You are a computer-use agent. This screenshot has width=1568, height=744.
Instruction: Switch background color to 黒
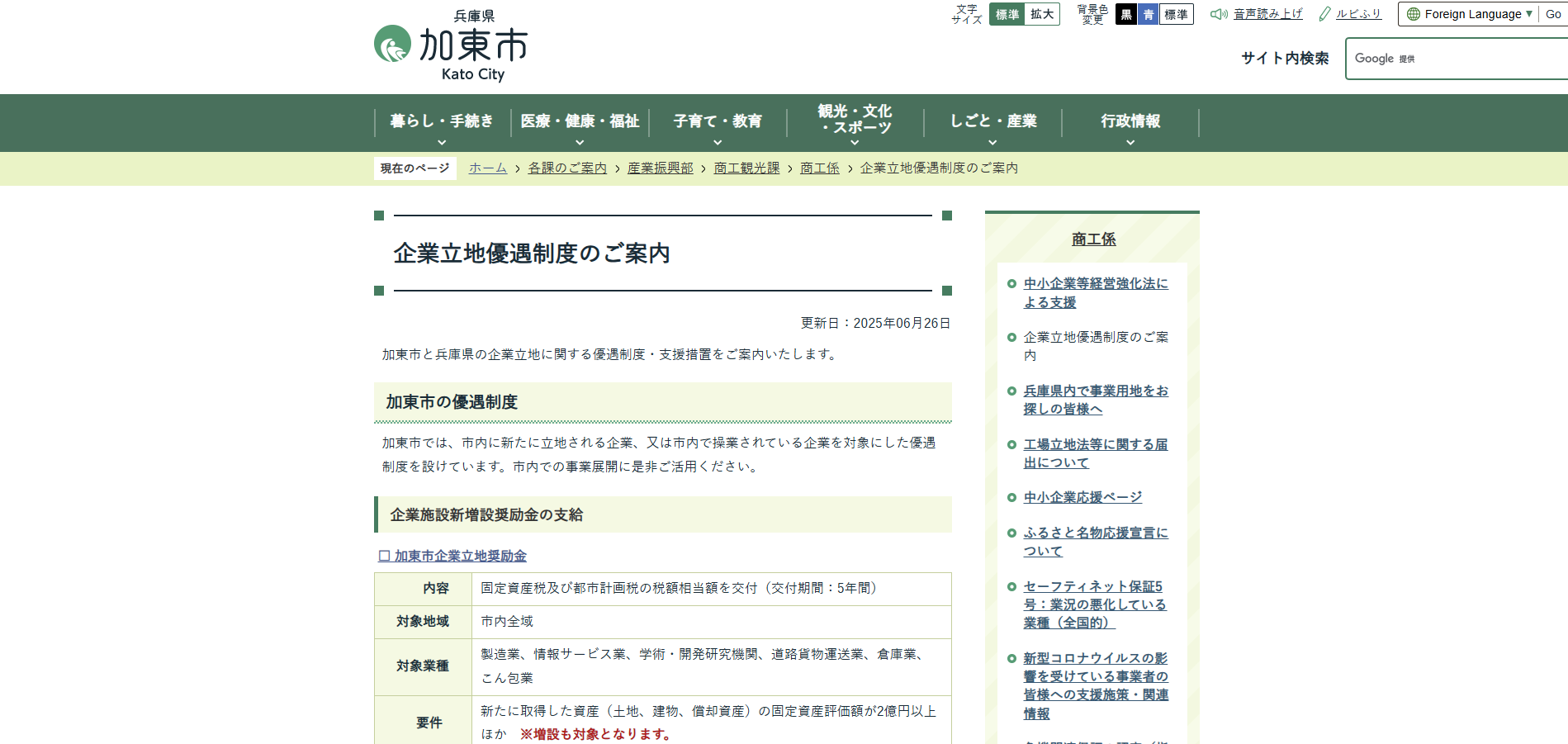[1126, 14]
